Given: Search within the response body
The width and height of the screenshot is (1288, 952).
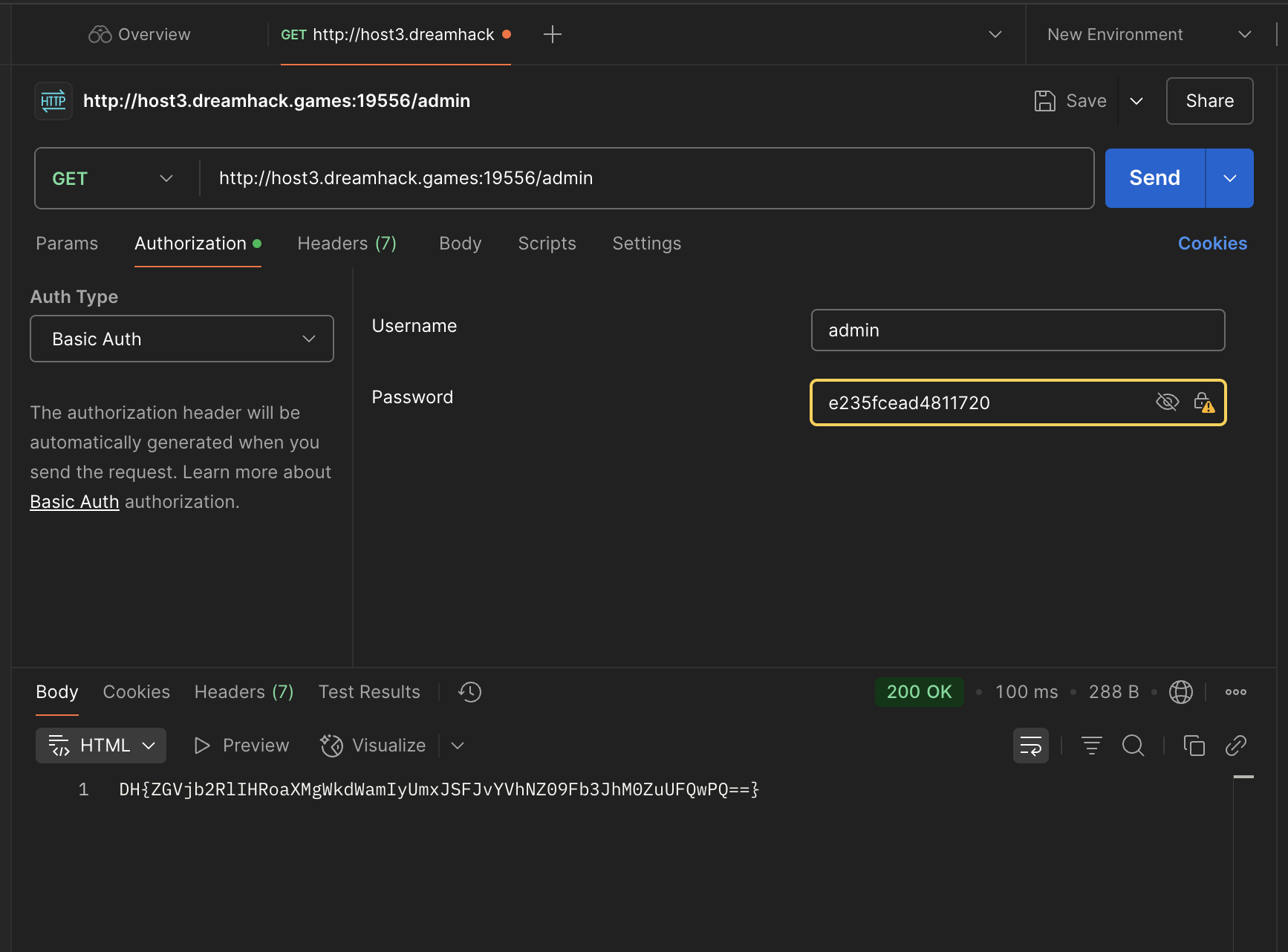Looking at the screenshot, I should click(1133, 746).
